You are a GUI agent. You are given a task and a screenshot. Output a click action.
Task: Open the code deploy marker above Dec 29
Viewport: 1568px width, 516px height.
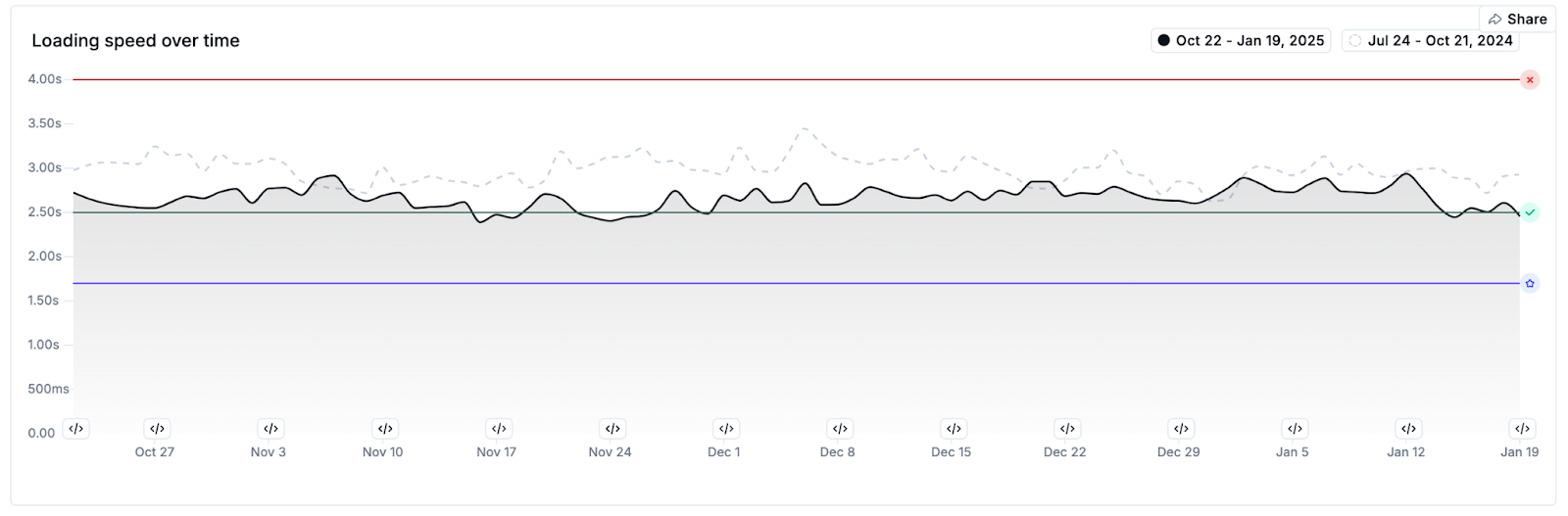coord(1181,429)
